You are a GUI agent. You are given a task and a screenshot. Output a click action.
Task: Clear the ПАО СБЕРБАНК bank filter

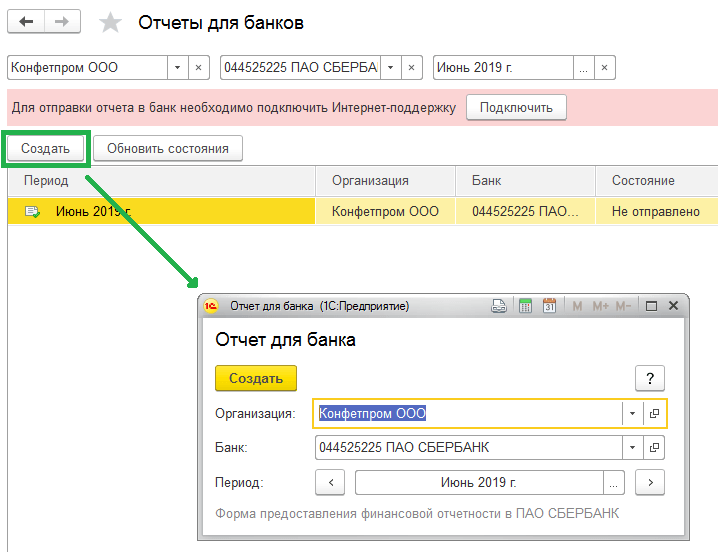[411, 68]
